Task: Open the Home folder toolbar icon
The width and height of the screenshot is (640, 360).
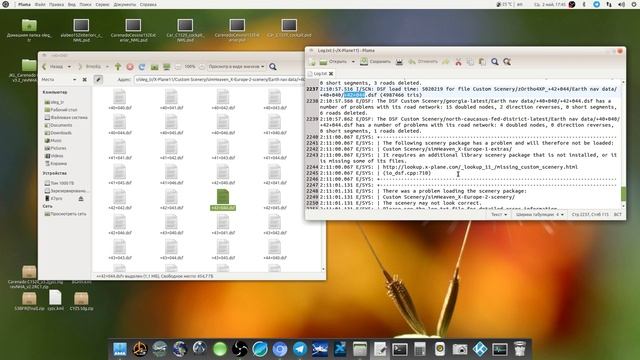Action: point(154,67)
